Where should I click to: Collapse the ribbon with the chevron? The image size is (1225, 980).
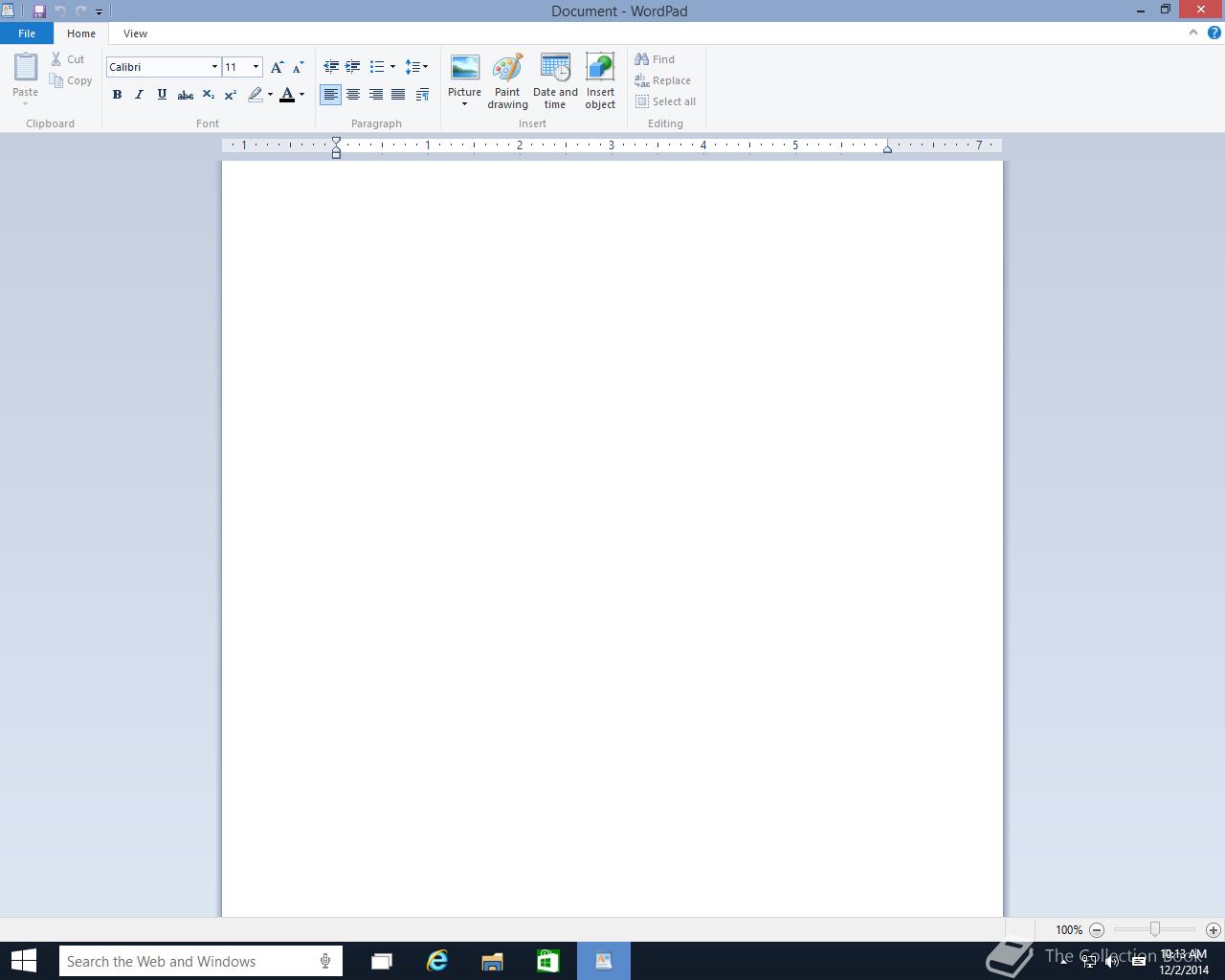tap(1193, 33)
